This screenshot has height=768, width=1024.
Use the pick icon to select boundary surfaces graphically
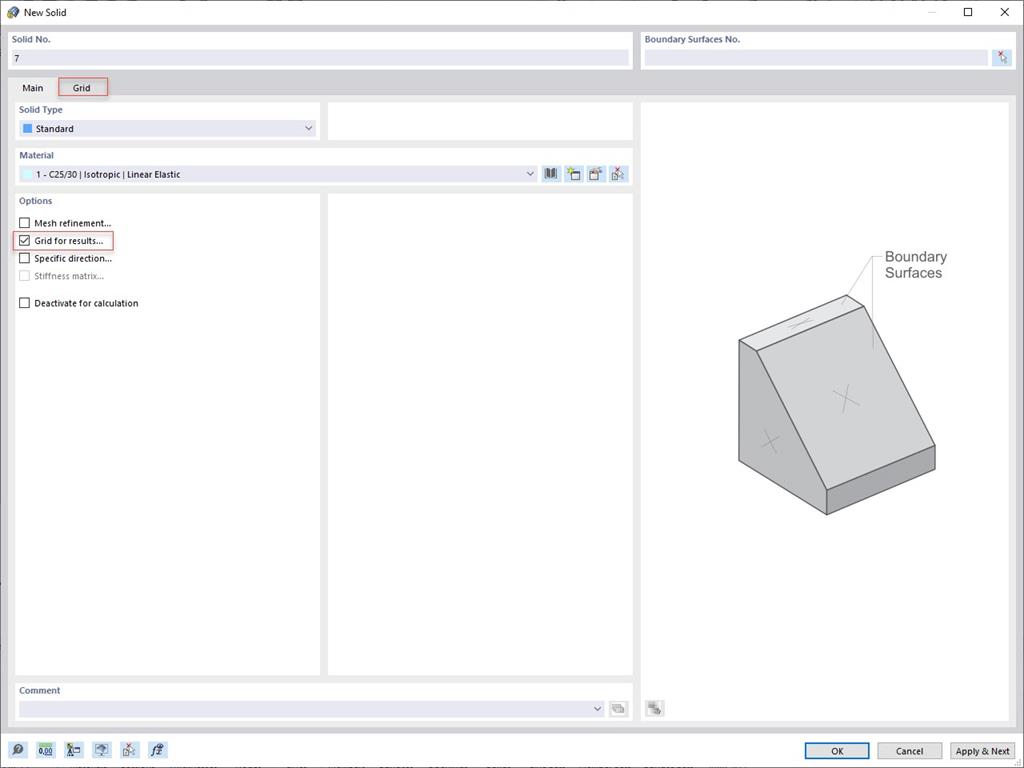tap(1002, 57)
